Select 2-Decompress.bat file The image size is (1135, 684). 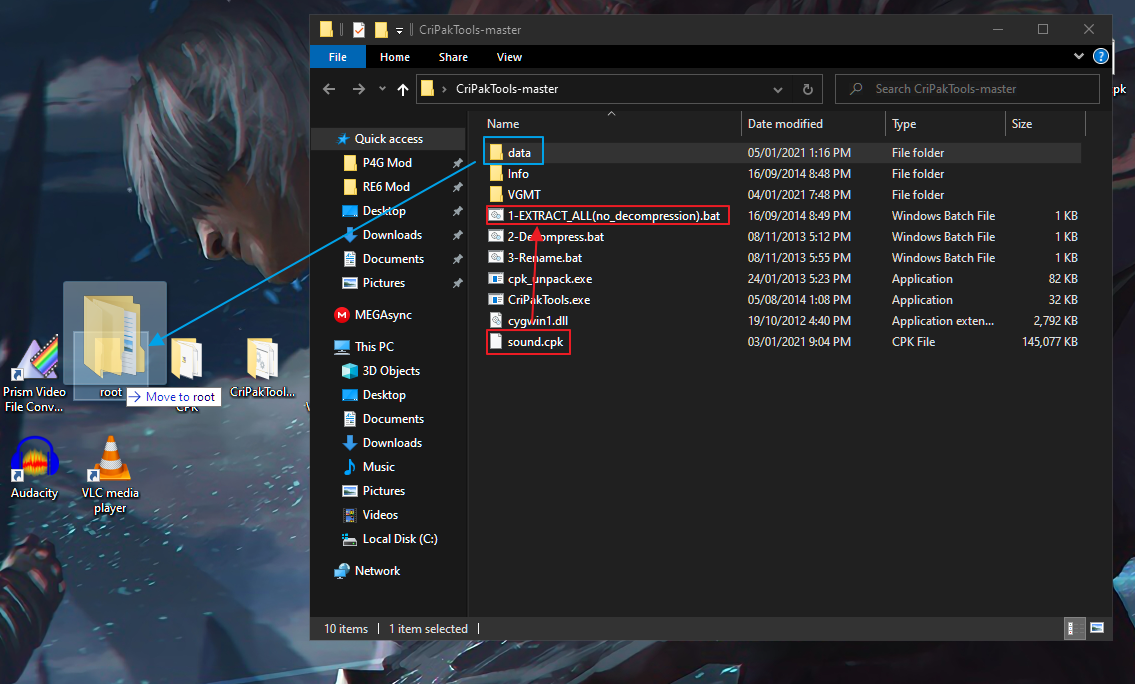(x=555, y=237)
